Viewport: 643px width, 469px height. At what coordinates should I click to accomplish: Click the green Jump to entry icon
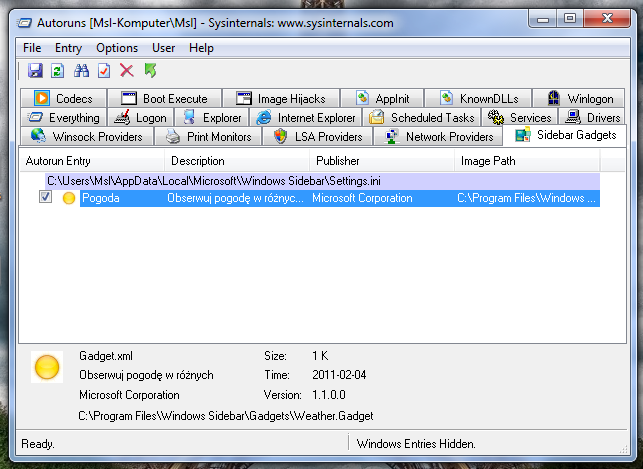pyautogui.click(x=150, y=71)
